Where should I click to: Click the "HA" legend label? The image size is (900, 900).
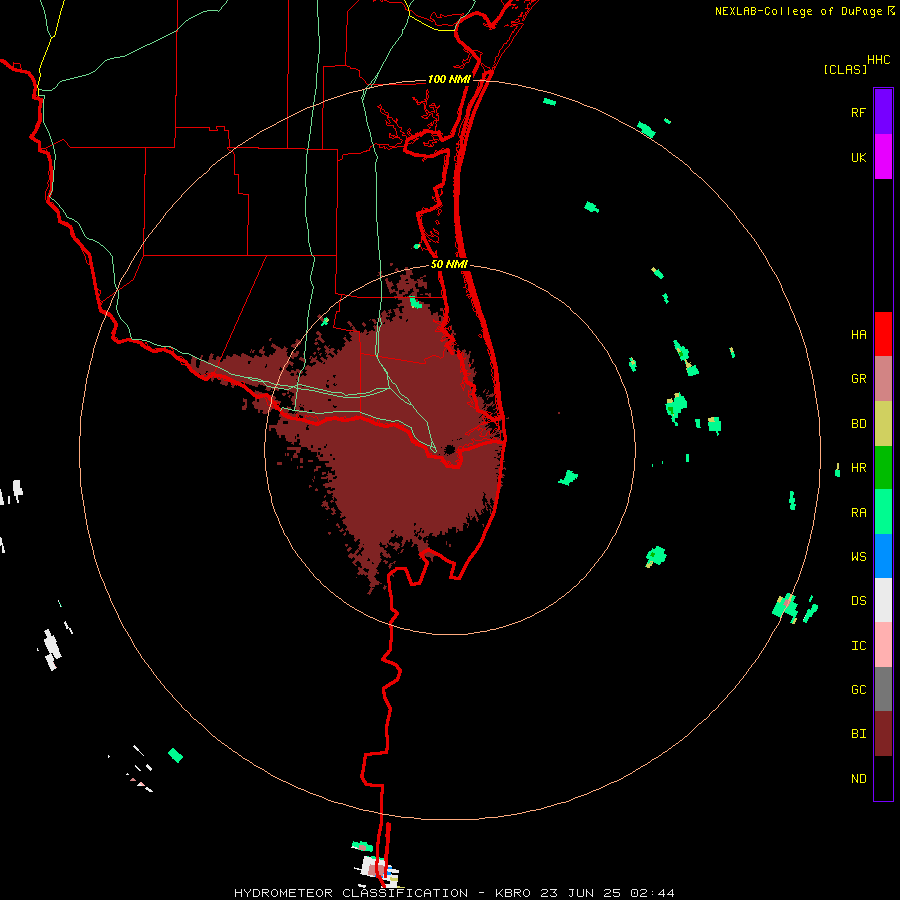pyautogui.click(x=858, y=334)
